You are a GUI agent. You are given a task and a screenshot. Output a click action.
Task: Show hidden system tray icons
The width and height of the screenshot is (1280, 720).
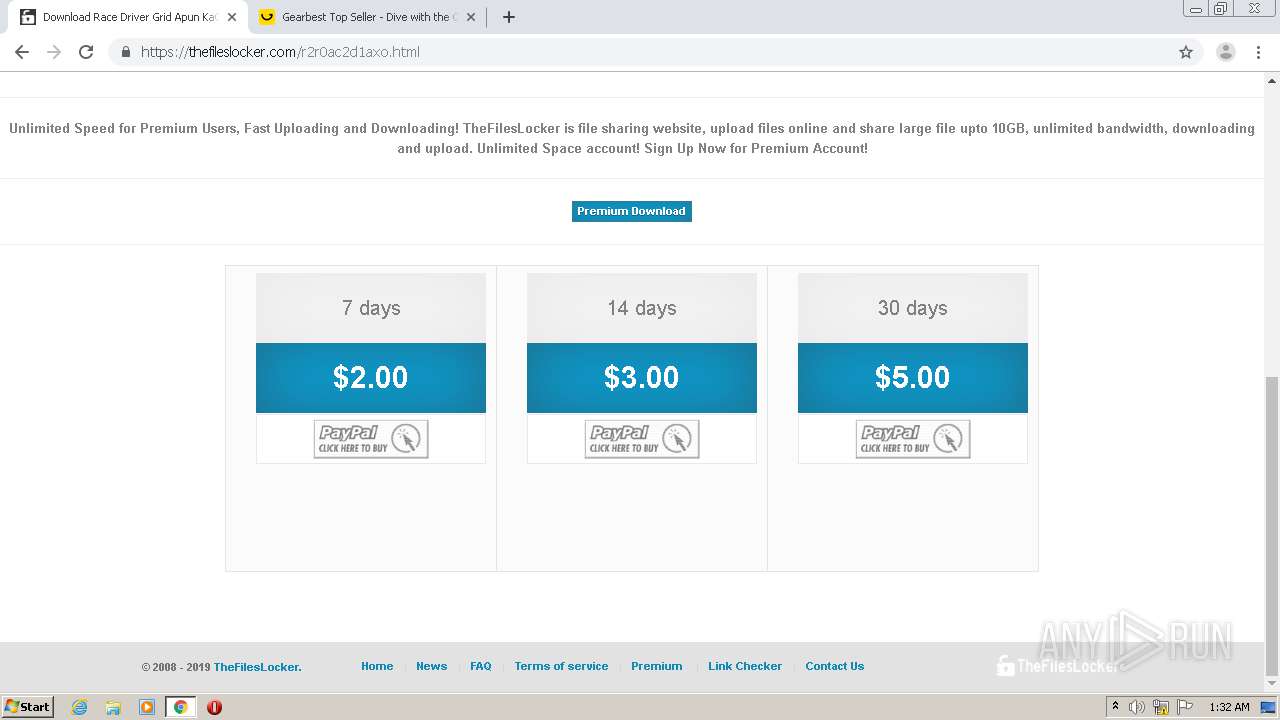[x=1115, y=707]
